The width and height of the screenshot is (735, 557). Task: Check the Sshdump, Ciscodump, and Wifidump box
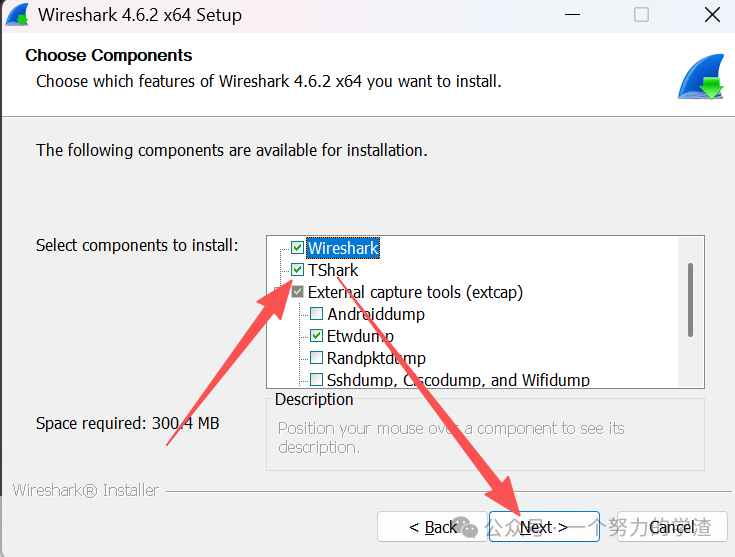coord(316,379)
